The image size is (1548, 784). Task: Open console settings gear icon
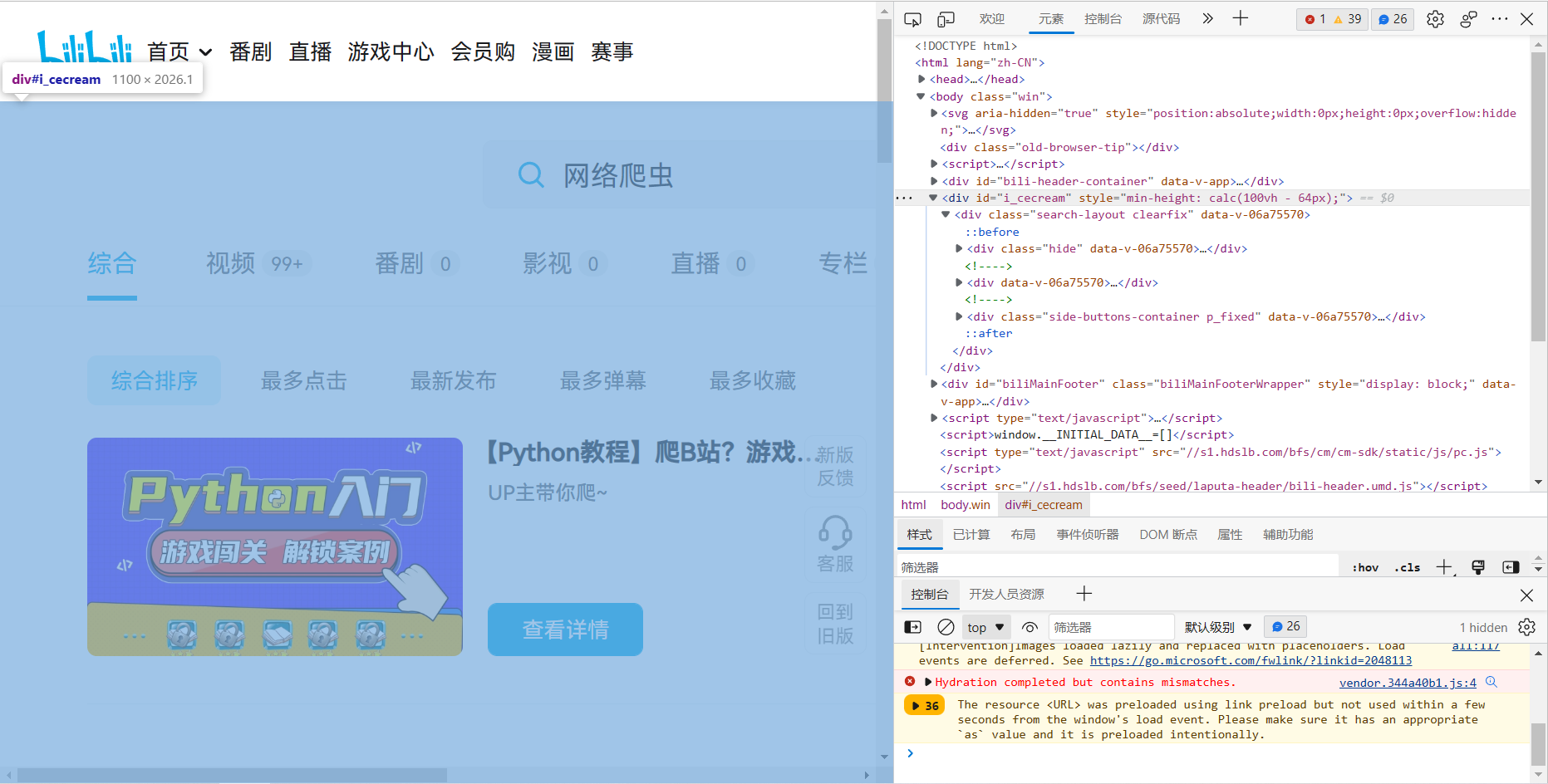1526,627
